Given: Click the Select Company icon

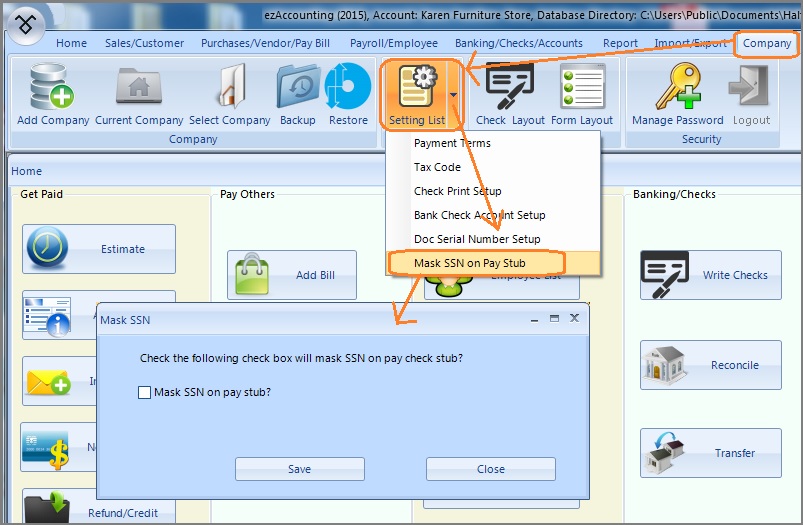Looking at the screenshot, I should point(231,87).
